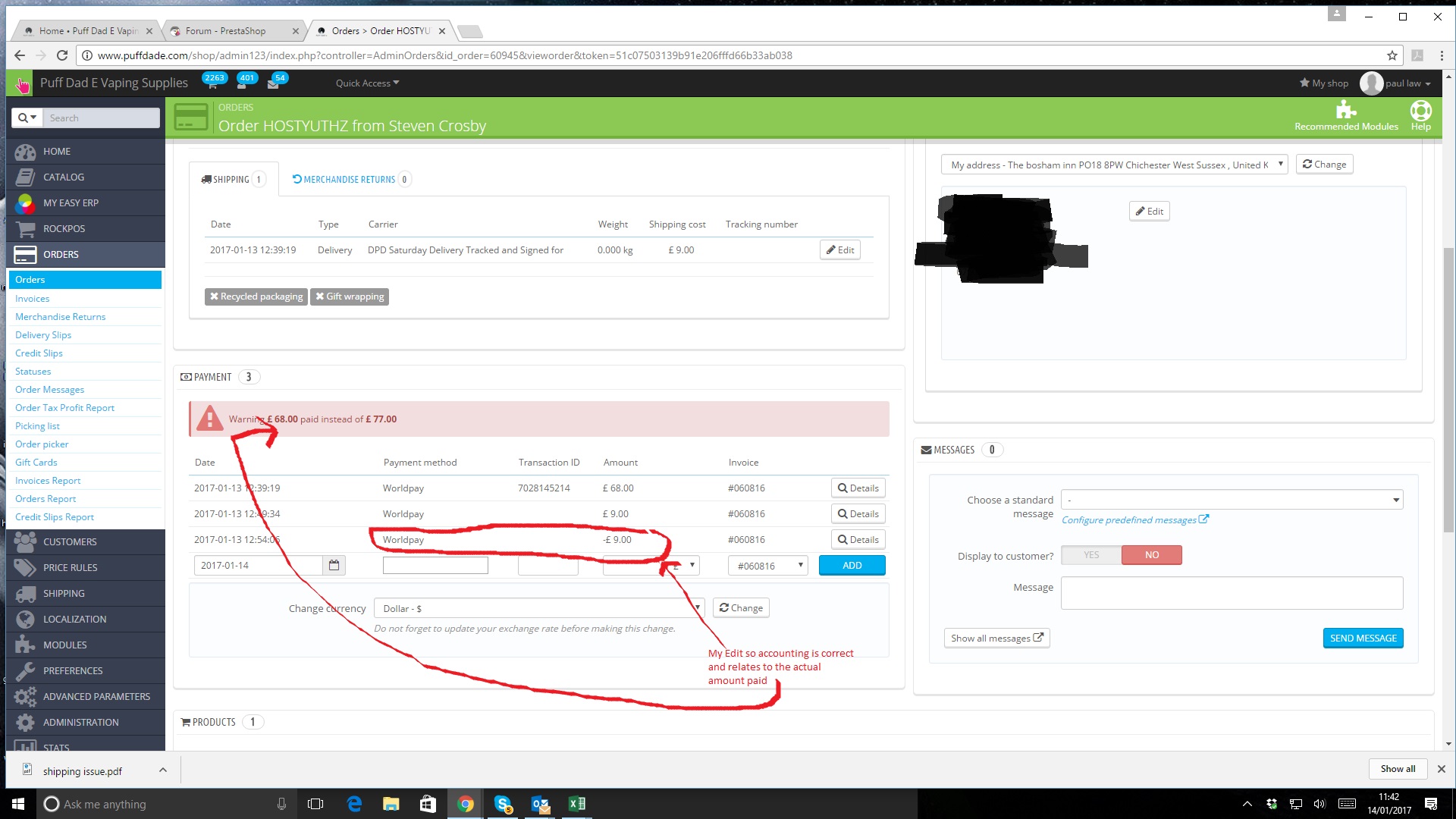This screenshot has height=819, width=1456.
Task: Click the shopping cart orders notification icon
Action: 212,84
